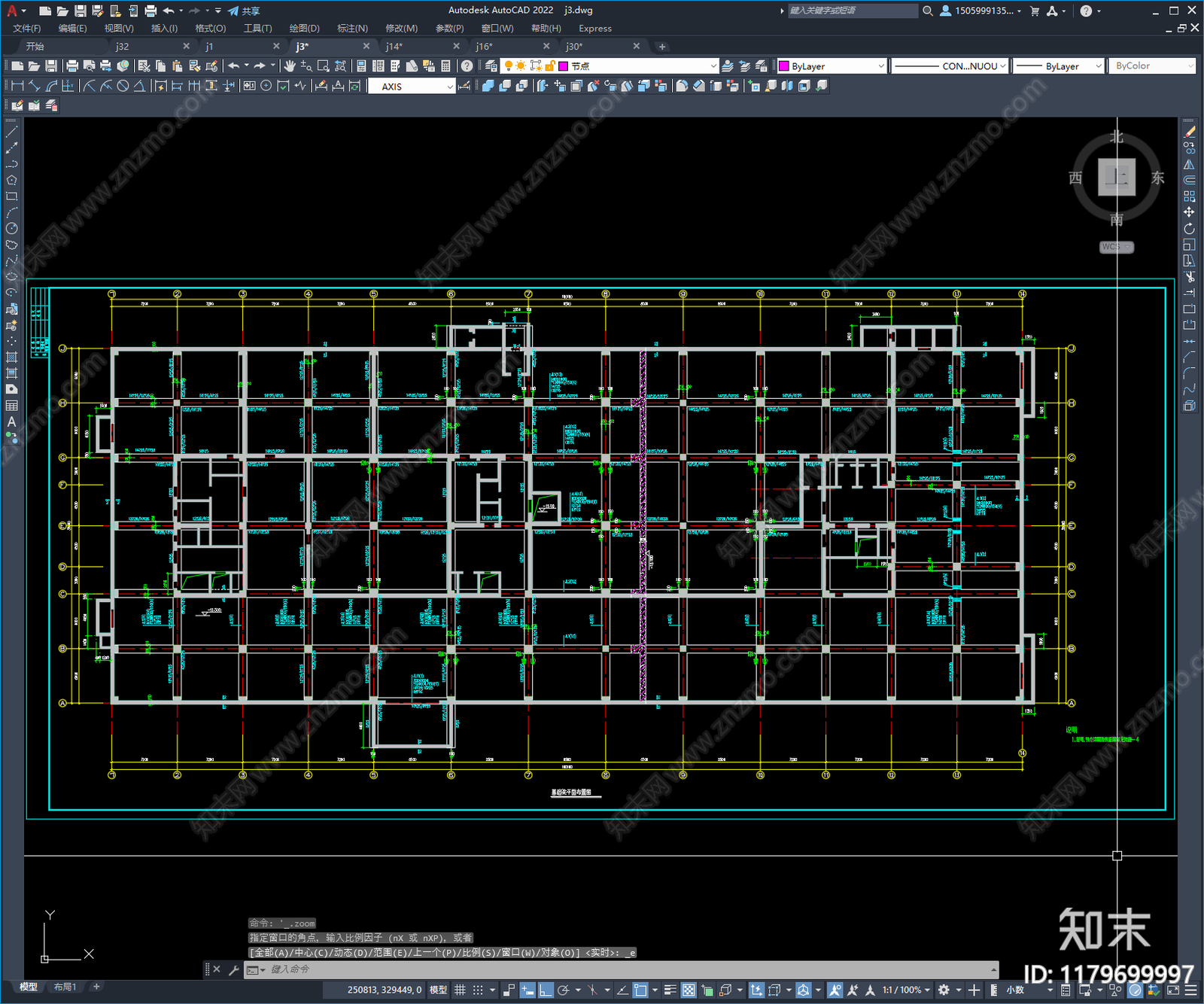This screenshot has height=1004, width=1204.
Task: Switch to the 布局1 layout tab
Action: [x=65, y=987]
